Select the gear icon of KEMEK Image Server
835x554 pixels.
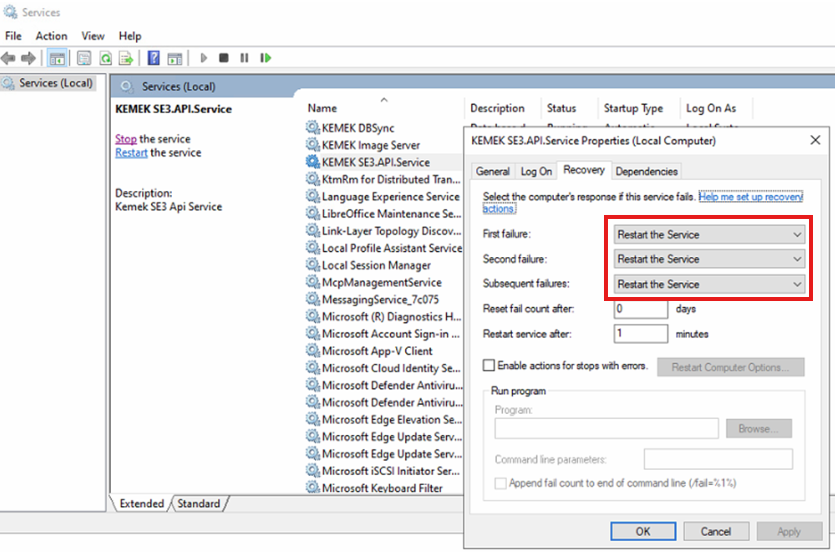pos(313,144)
